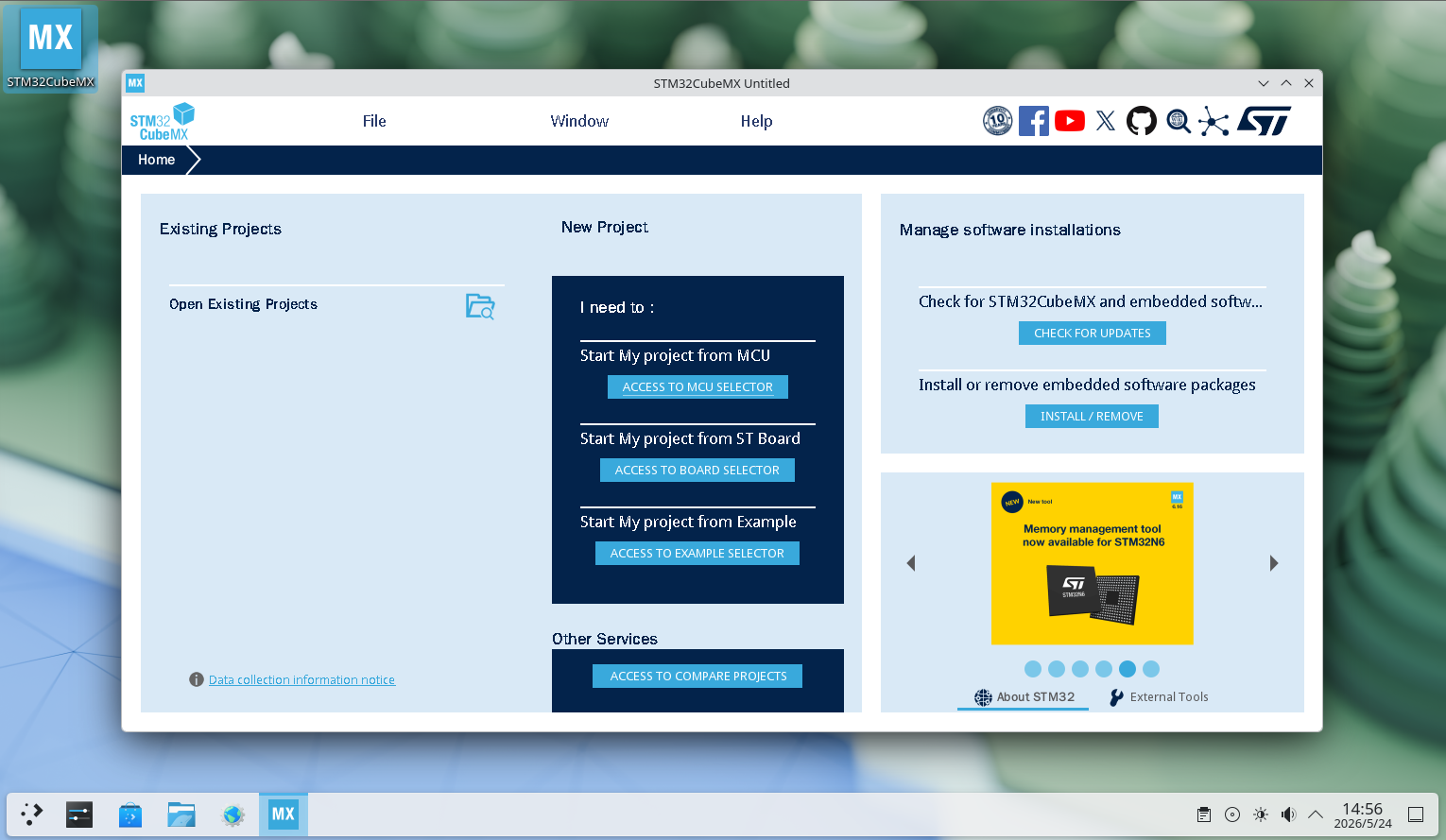Screen dimensions: 1446x840
Task: Select the fourth carousel dot indicator
Action: point(1104,669)
